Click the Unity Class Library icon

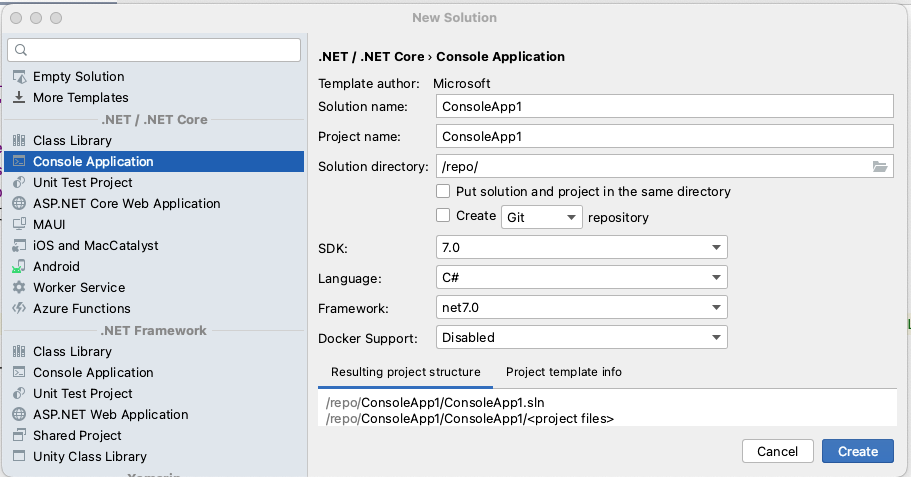coord(19,456)
